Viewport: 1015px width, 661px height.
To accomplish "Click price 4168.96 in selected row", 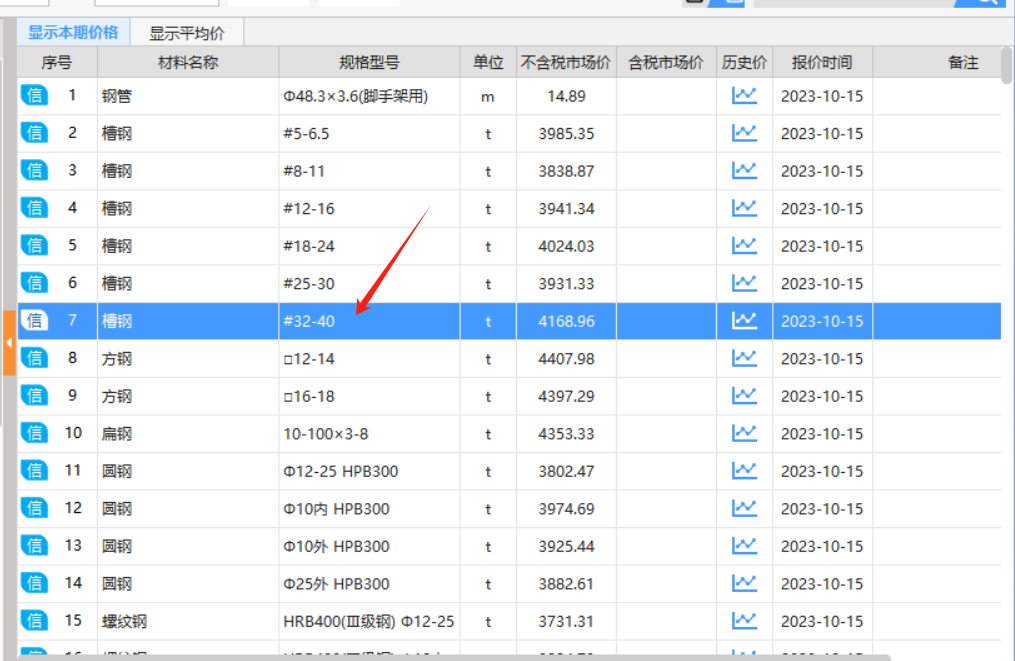I will (x=566, y=321).
